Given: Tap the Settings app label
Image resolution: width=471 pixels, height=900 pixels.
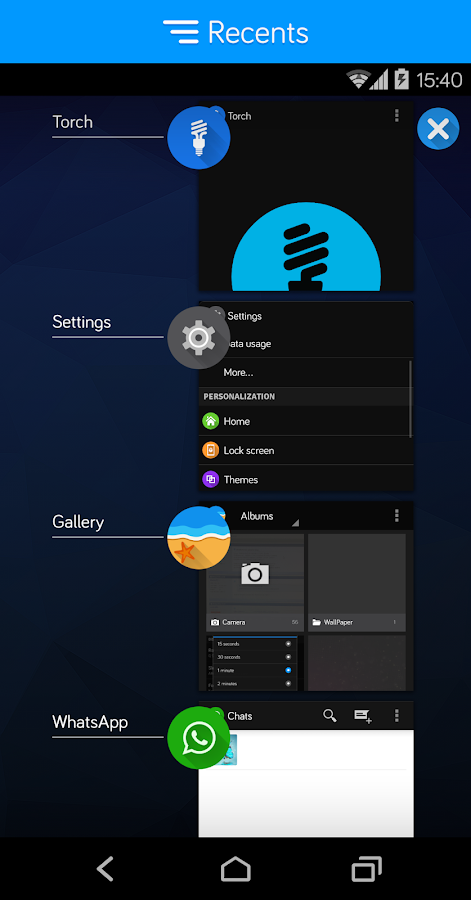Looking at the screenshot, I should point(81,322).
